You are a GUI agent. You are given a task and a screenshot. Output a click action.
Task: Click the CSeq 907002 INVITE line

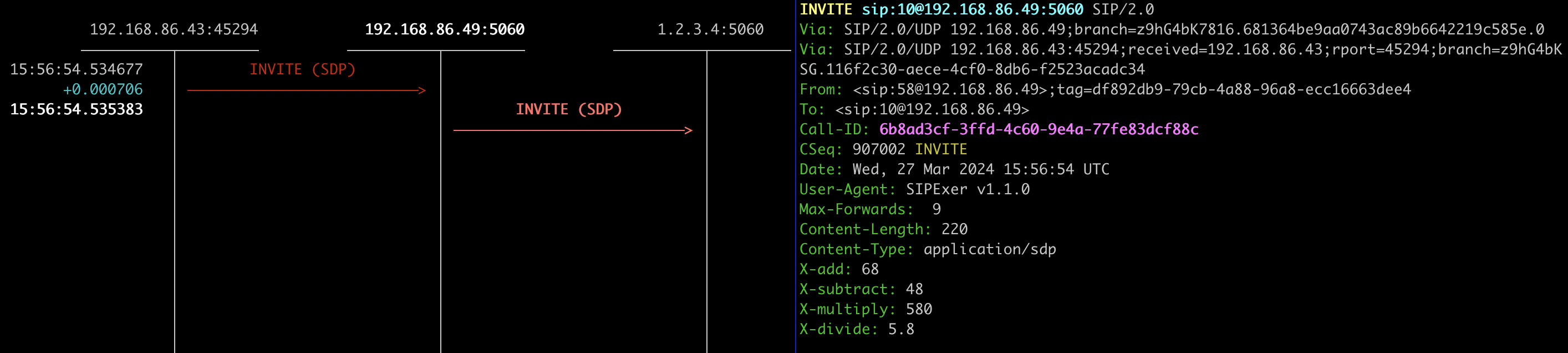(x=883, y=149)
